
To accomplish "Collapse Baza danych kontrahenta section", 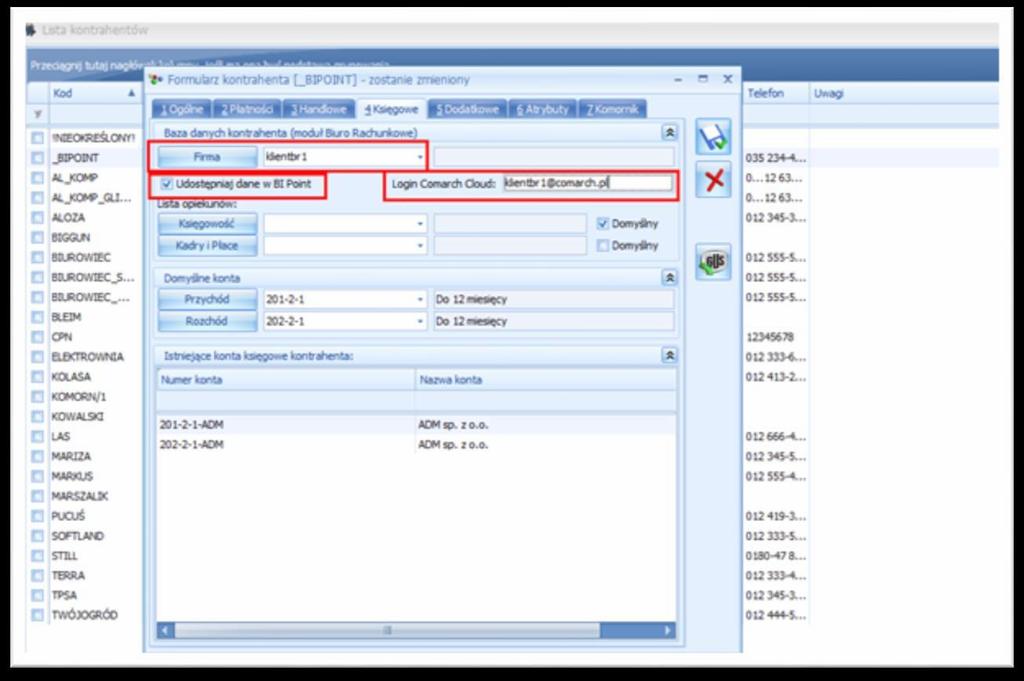I will coord(669,133).
